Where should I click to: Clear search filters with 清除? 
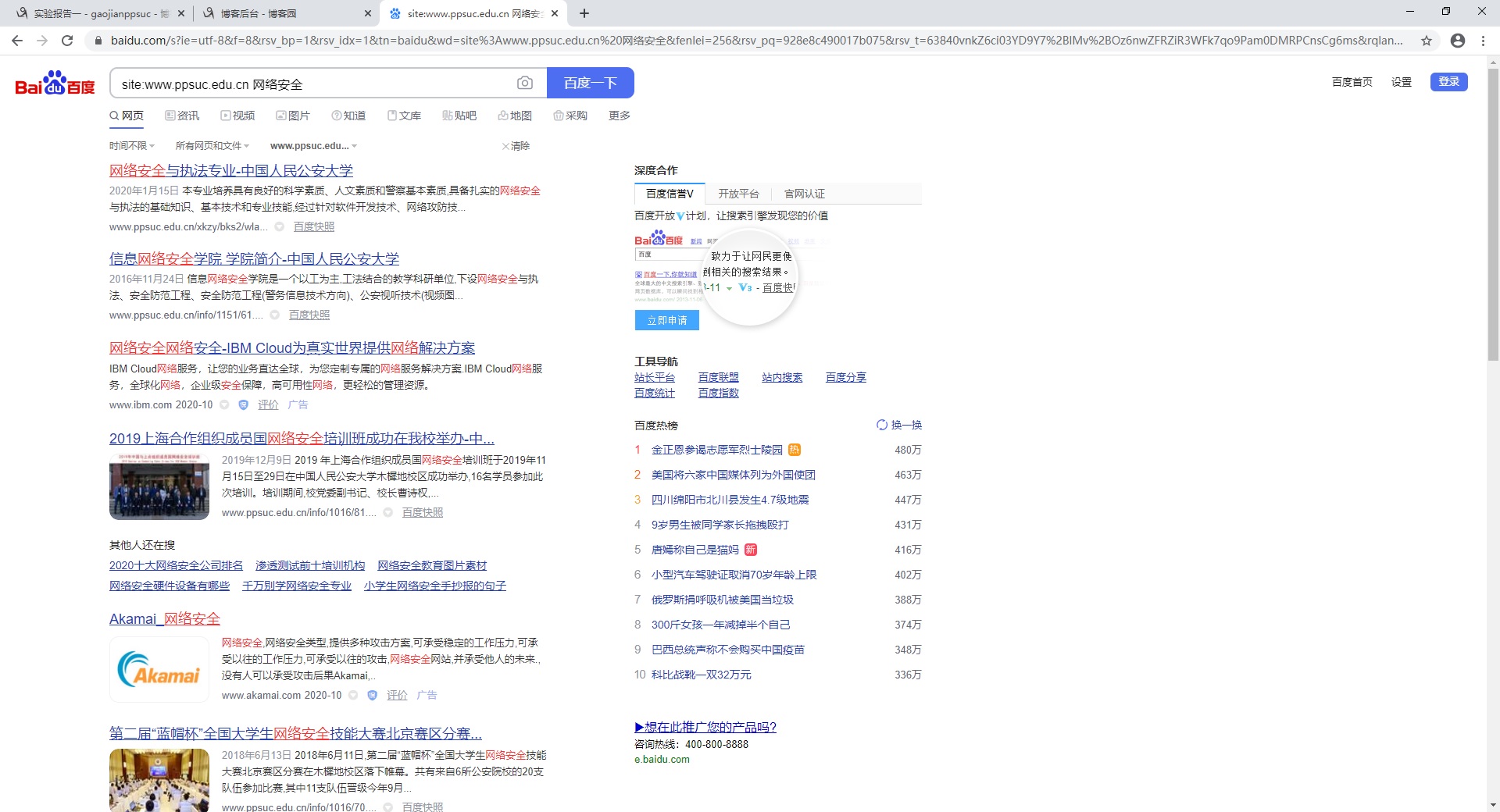(x=516, y=146)
